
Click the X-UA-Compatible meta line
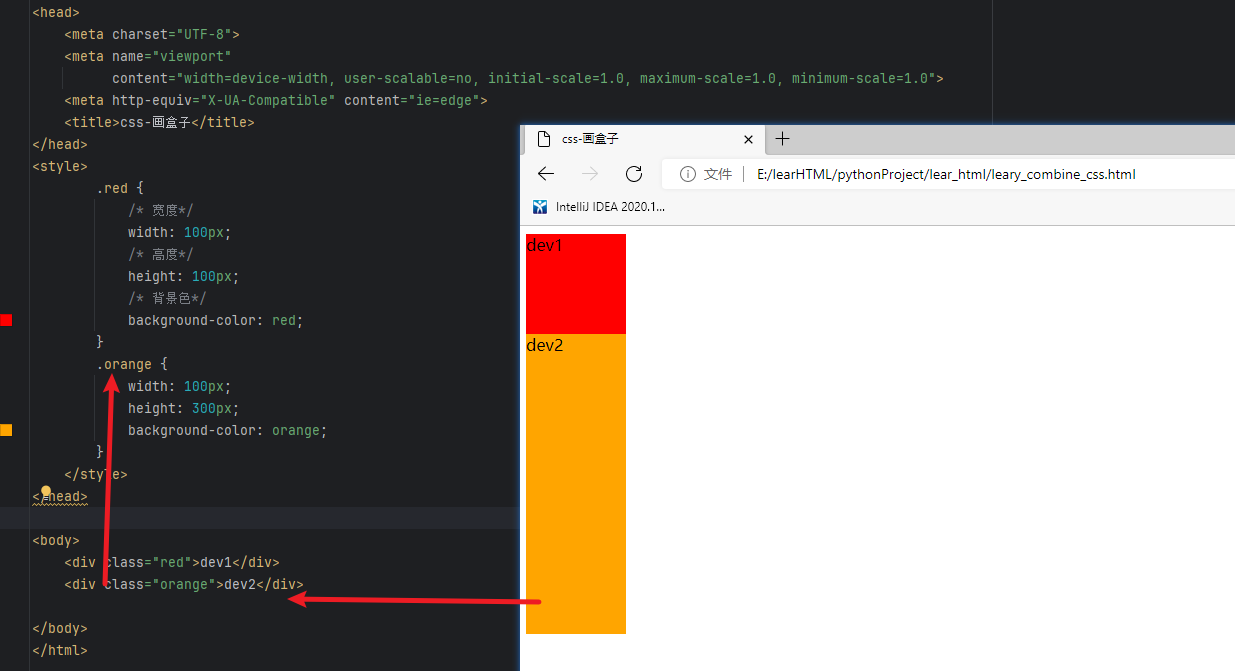[276, 100]
